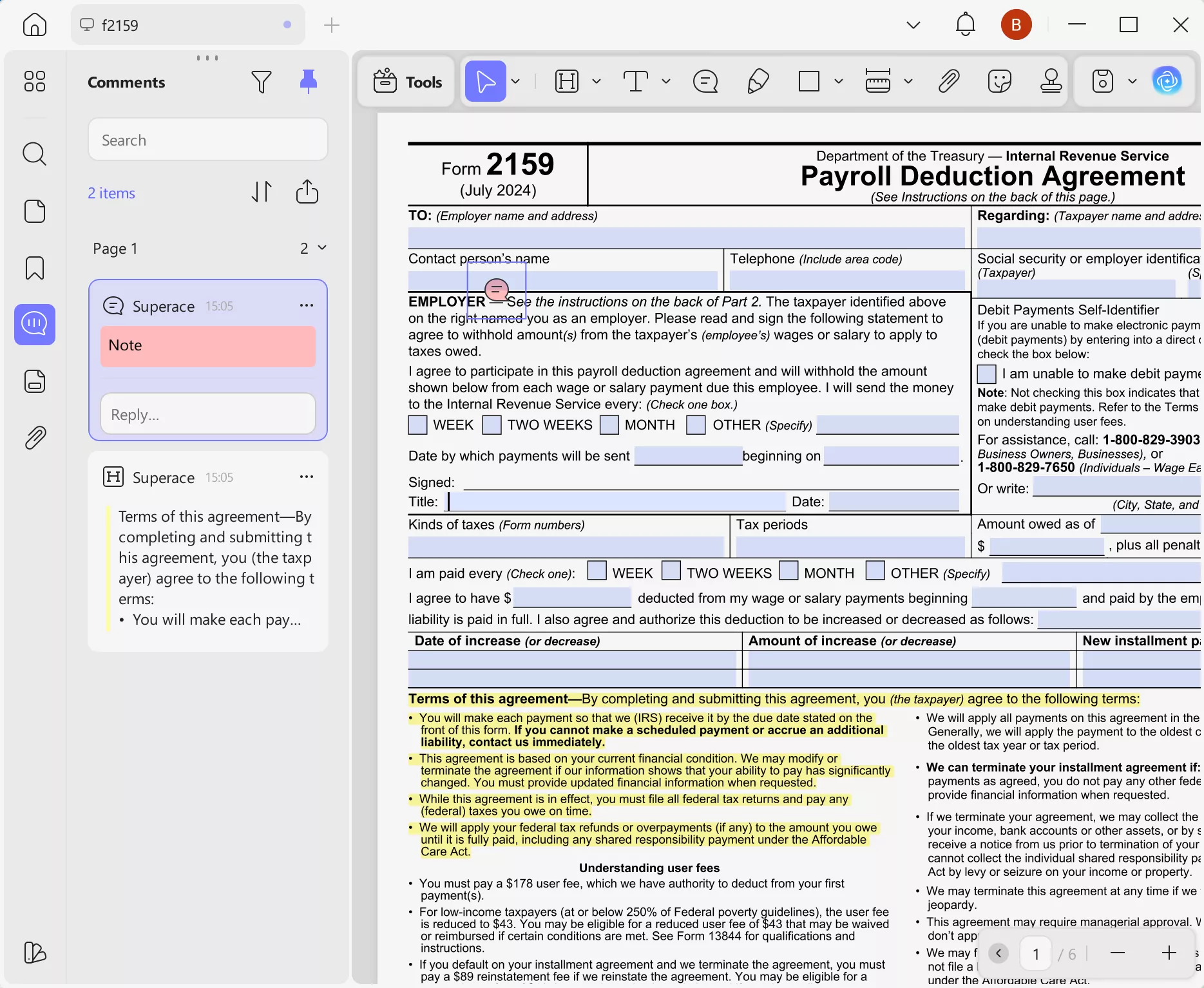The width and height of the screenshot is (1204, 988).
Task: Select the Highlight tool
Action: (x=567, y=81)
